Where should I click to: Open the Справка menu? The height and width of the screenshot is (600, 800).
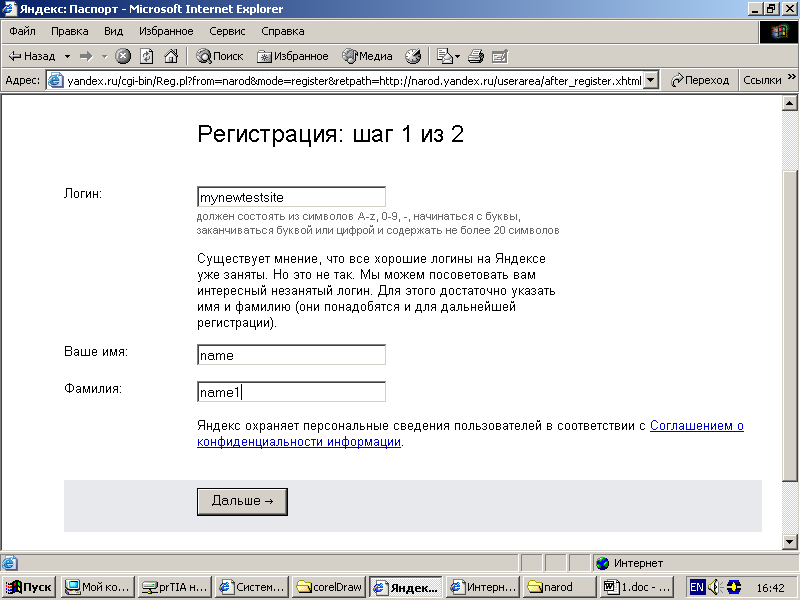283,31
